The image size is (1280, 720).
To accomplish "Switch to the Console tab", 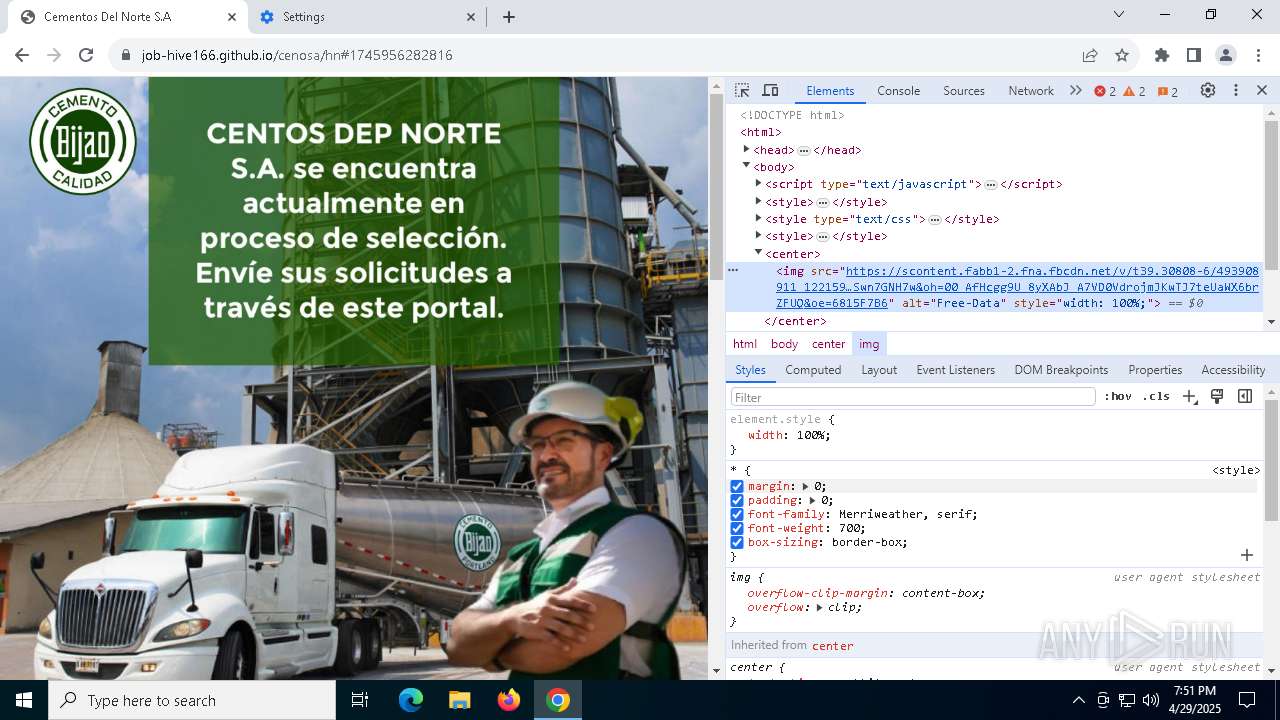I will tap(898, 91).
